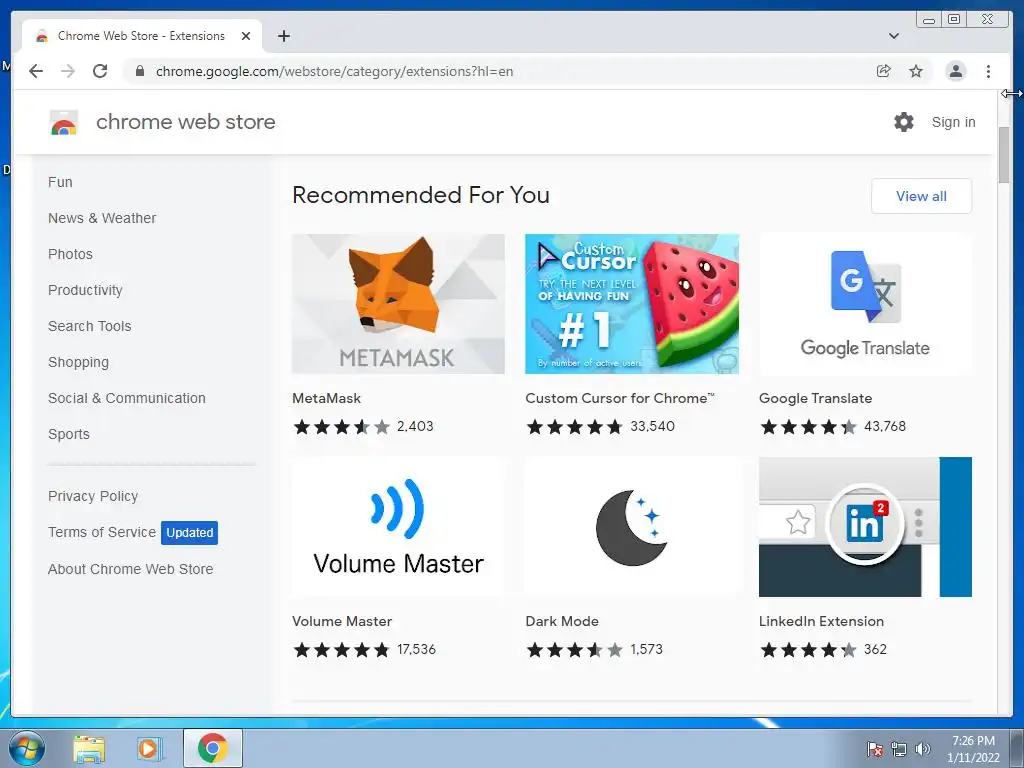The image size is (1024, 768).
Task: Launch Windows Media Player from taskbar
Action: click(149, 748)
